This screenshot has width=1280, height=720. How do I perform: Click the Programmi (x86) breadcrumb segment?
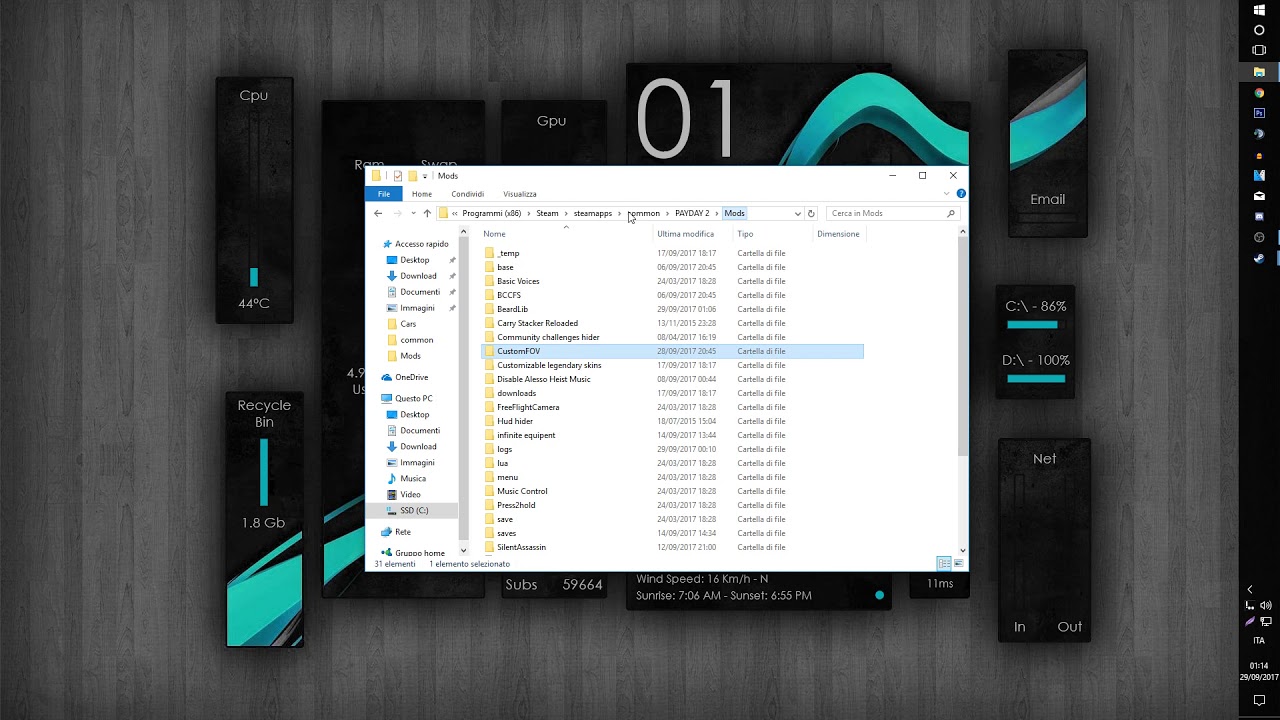[492, 213]
